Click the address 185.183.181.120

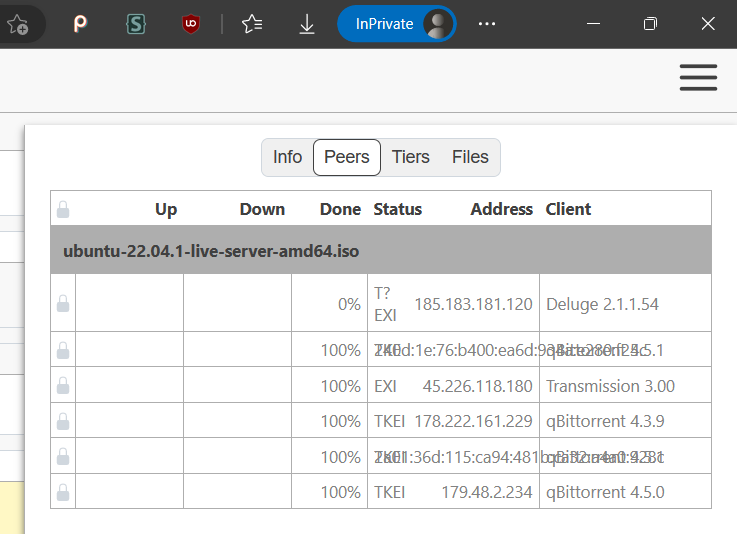pos(473,304)
